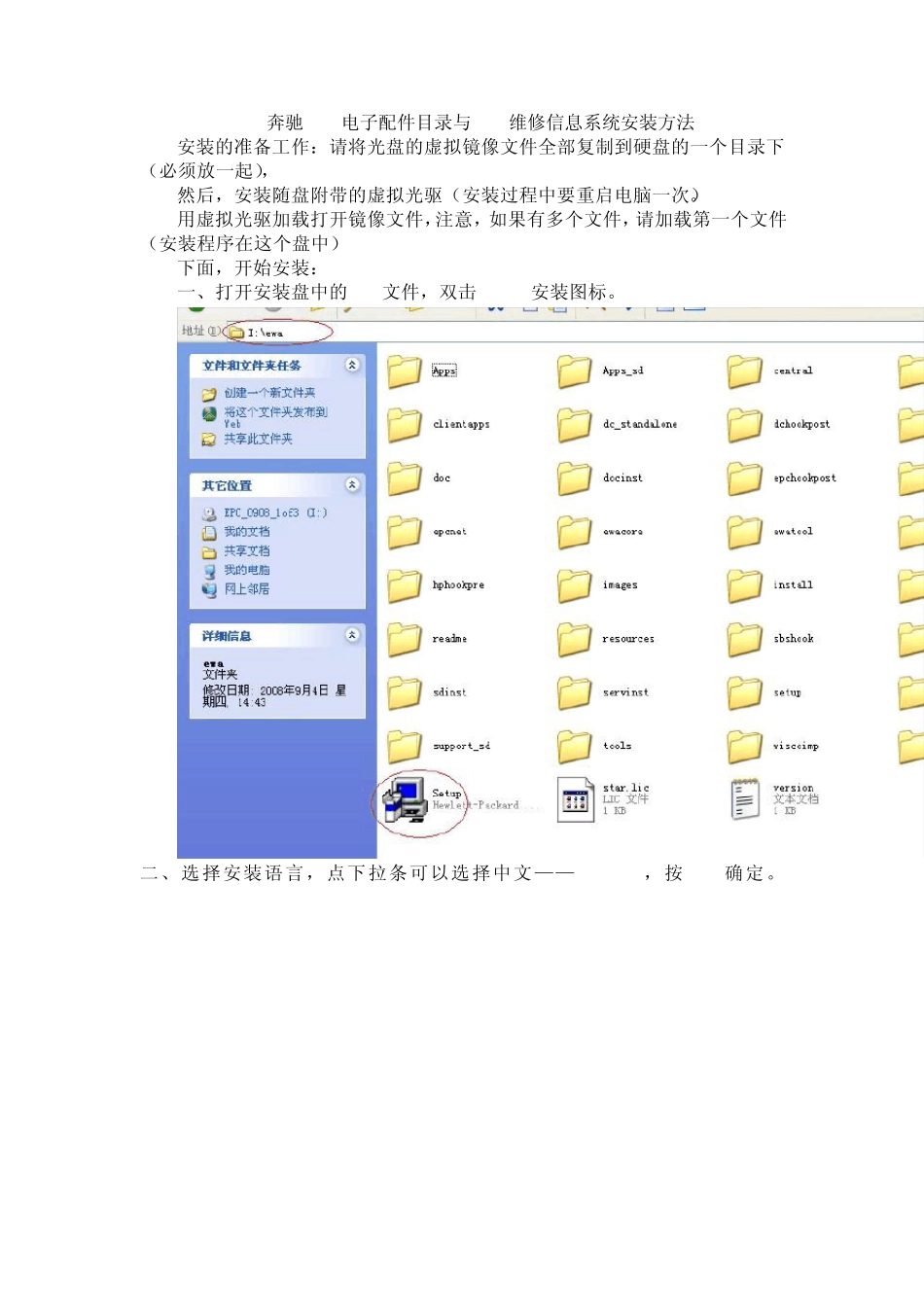924x1307 pixels.
Task: Open the lowercase setup folder
Action: click(764, 692)
